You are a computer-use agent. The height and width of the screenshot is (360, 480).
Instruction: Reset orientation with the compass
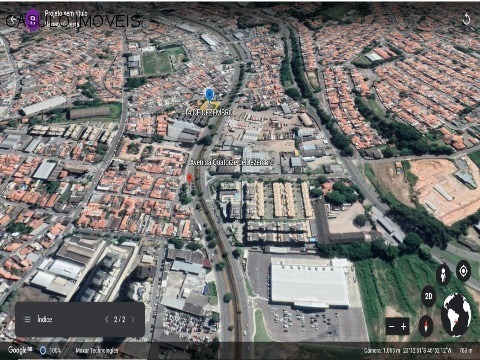[426, 326]
